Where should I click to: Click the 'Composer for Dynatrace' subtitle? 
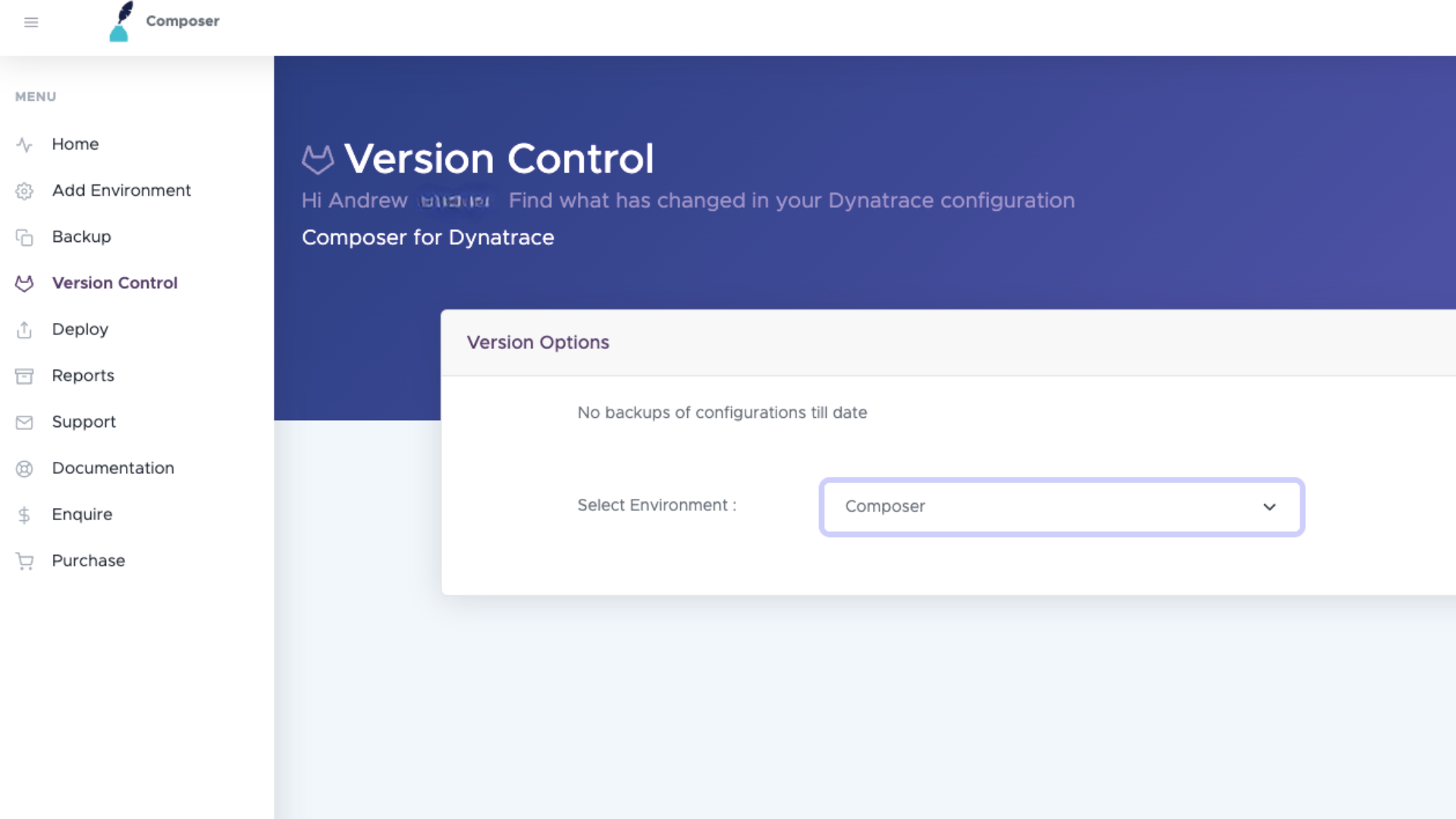click(x=428, y=237)
